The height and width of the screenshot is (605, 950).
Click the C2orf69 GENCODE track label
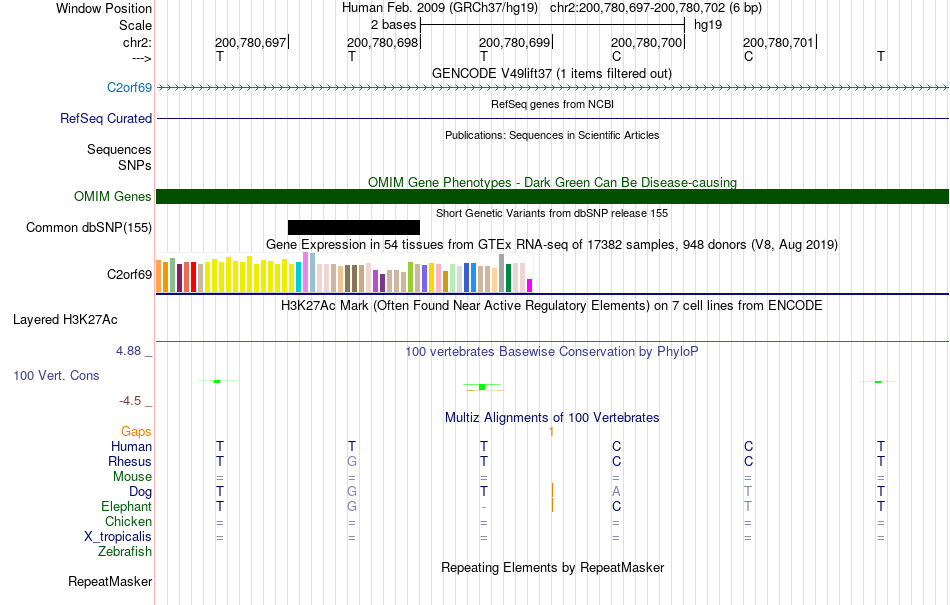coord(129,87)
